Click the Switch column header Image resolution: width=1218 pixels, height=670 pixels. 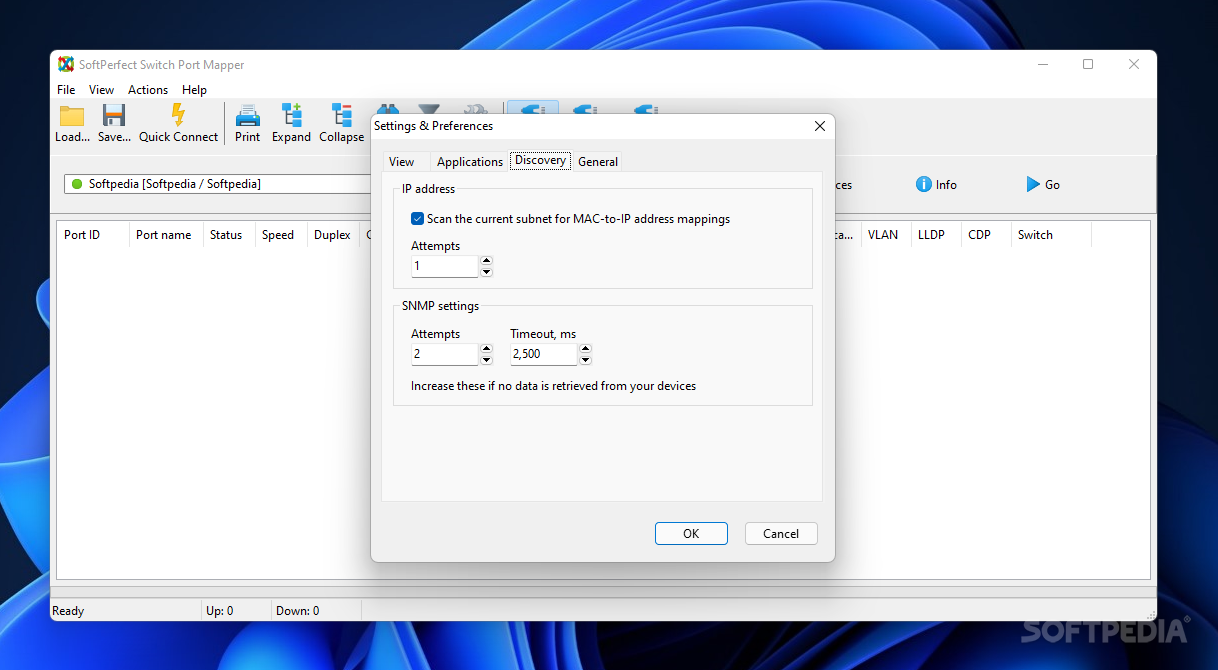(x=1051, y=235)
